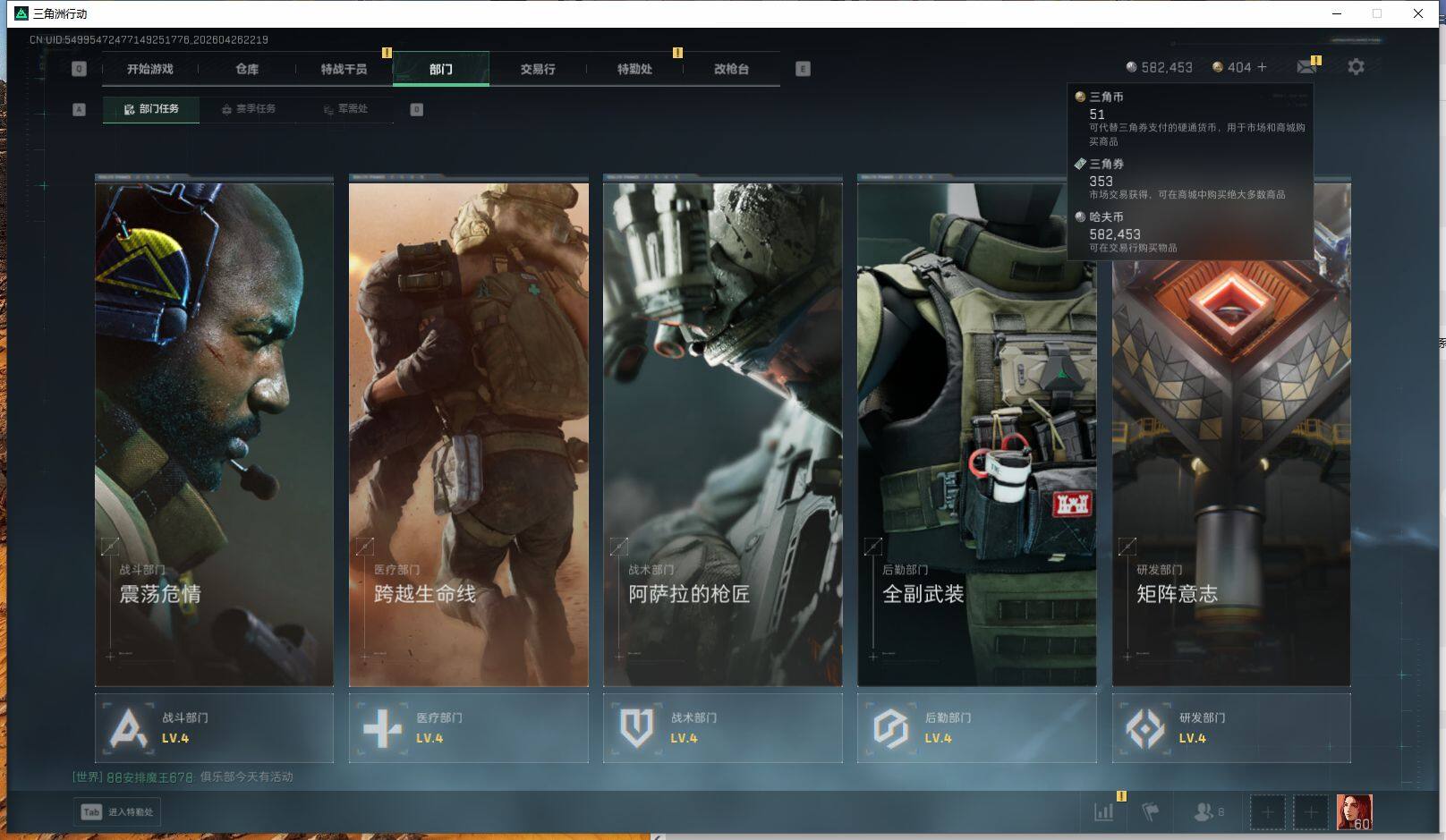Go to the 开始游戏 tab

tap(150, 69)
